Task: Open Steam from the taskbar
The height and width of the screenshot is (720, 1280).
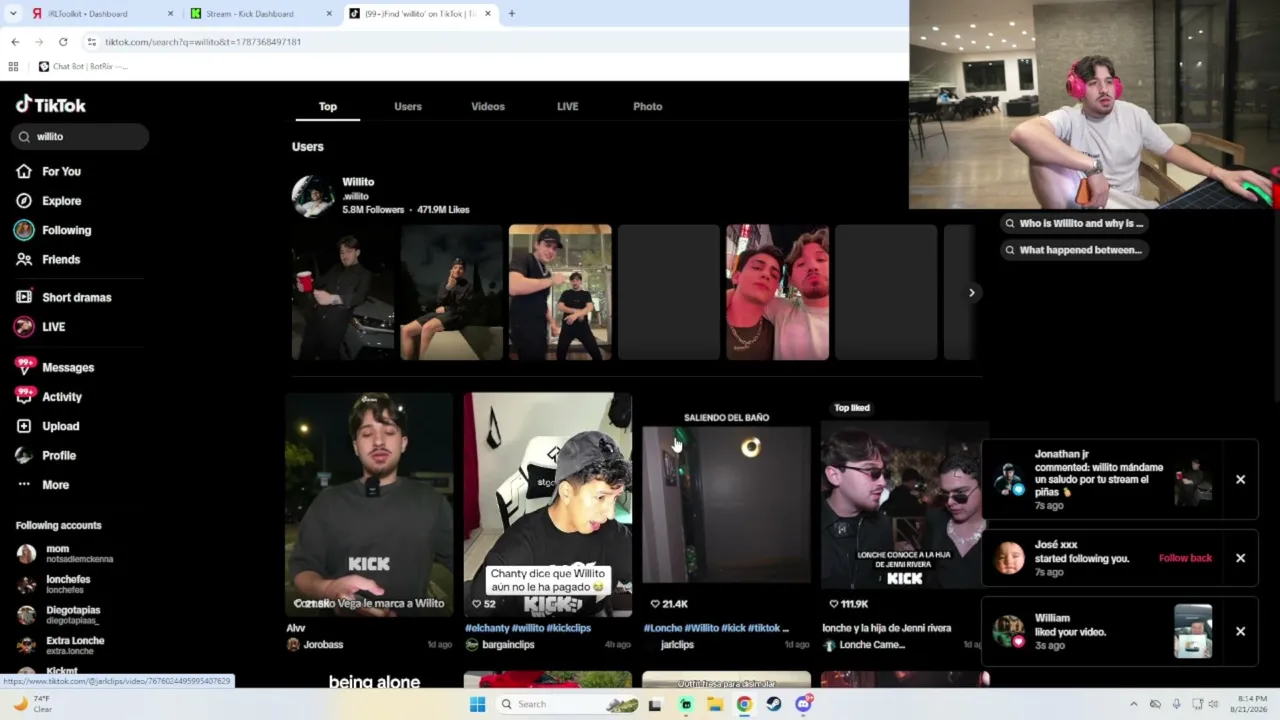Action: tap(774, 704)
